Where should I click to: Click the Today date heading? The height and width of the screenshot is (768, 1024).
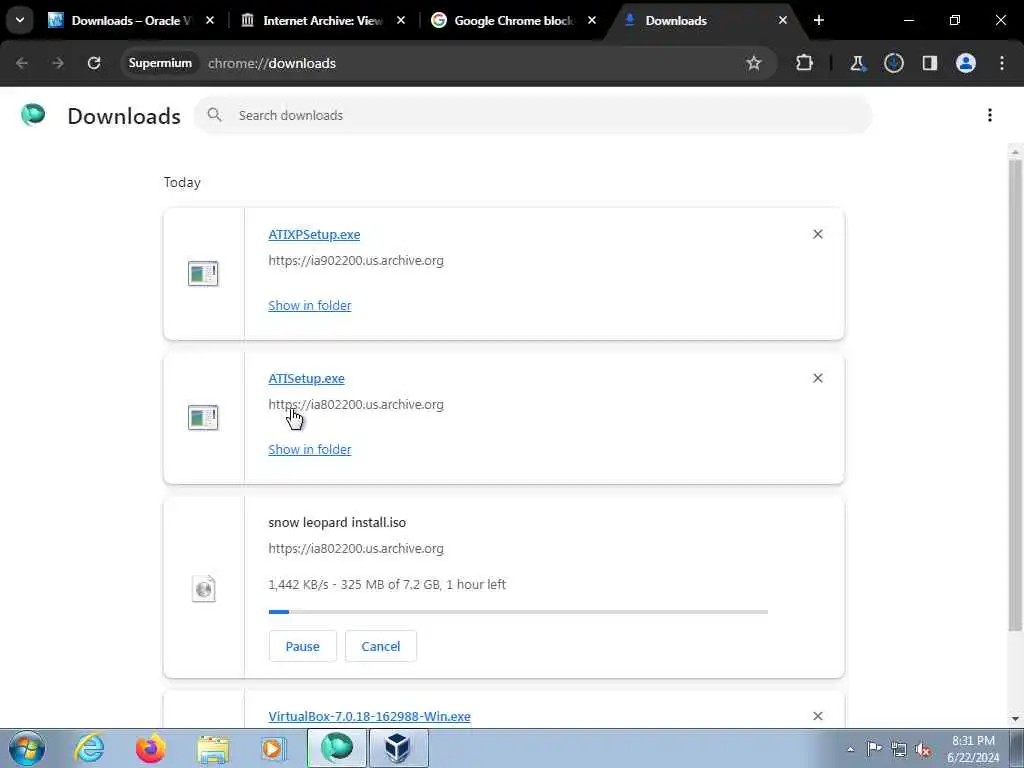pos(182,182)
